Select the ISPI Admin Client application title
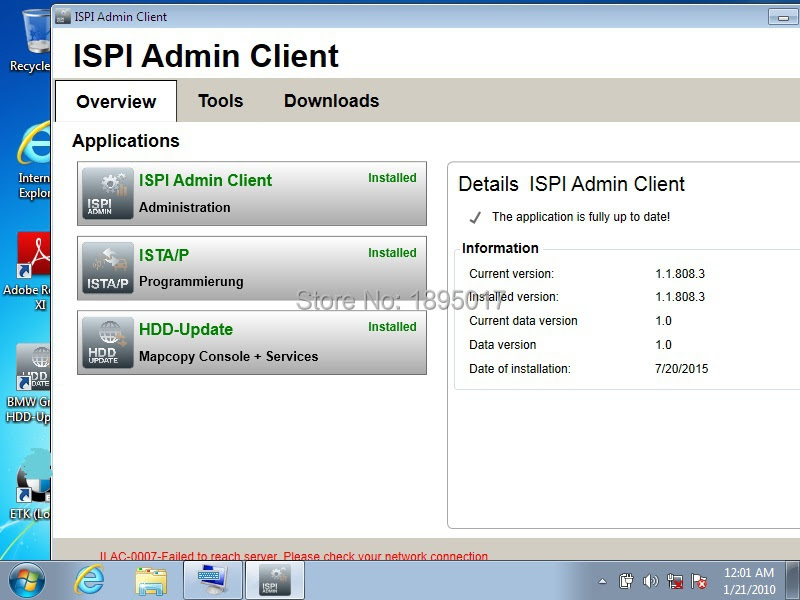Viewport: 800px width, 600px height. (205, 180)
